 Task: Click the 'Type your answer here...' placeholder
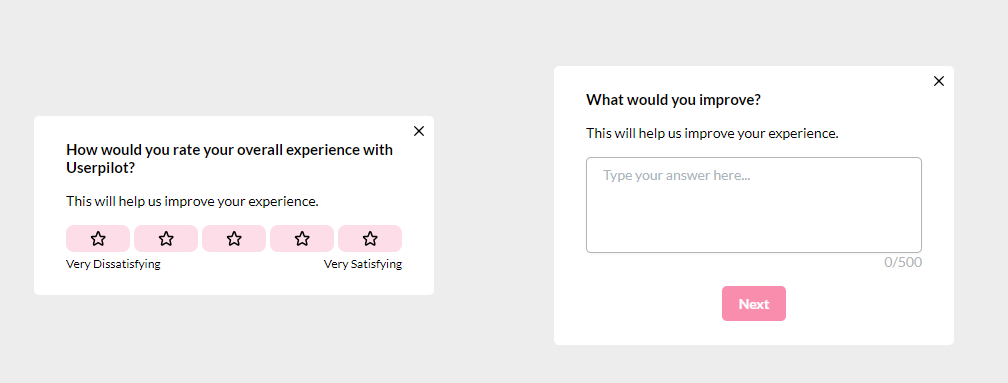(678, 175)
